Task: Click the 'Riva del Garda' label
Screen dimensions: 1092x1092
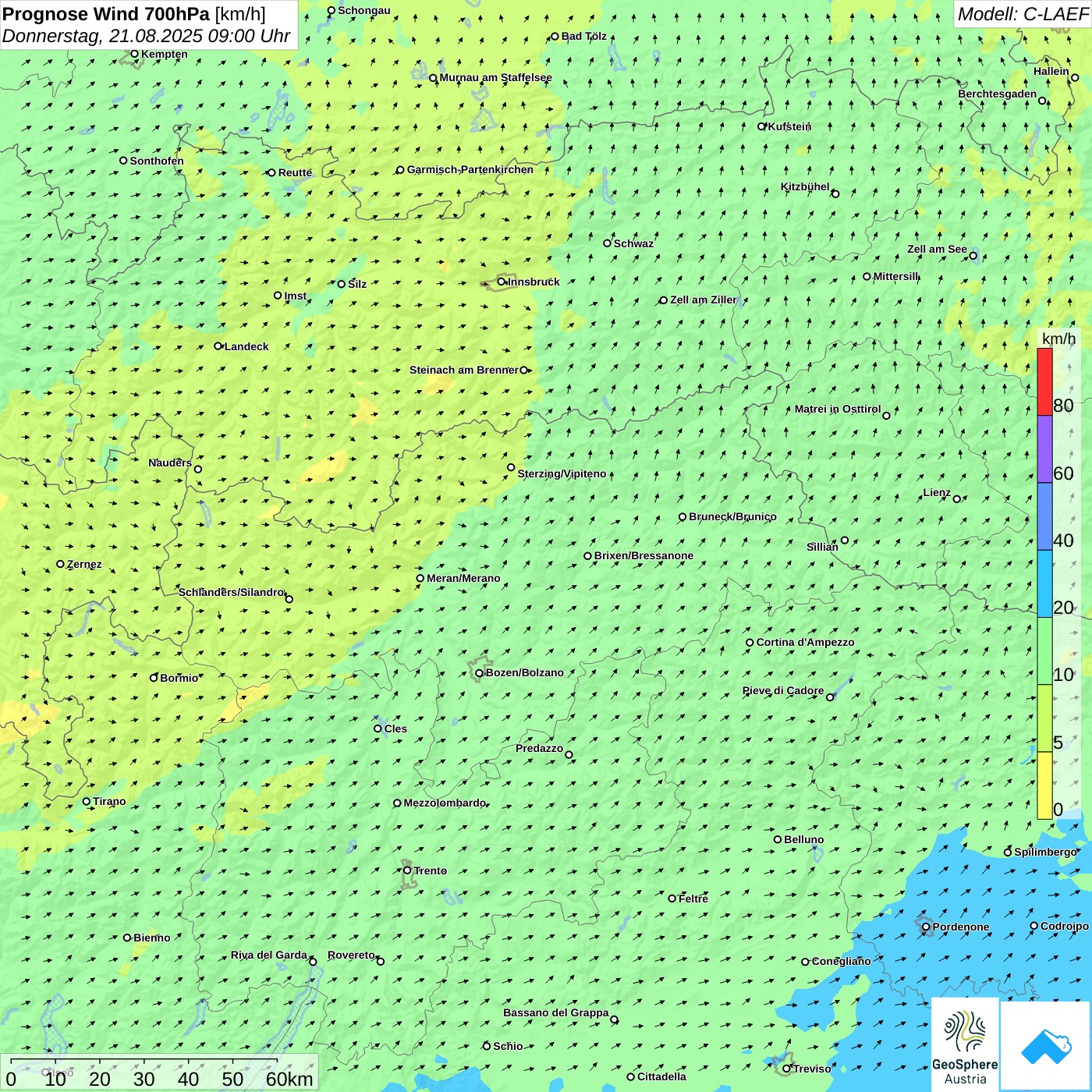Action: tap(269, 955)
